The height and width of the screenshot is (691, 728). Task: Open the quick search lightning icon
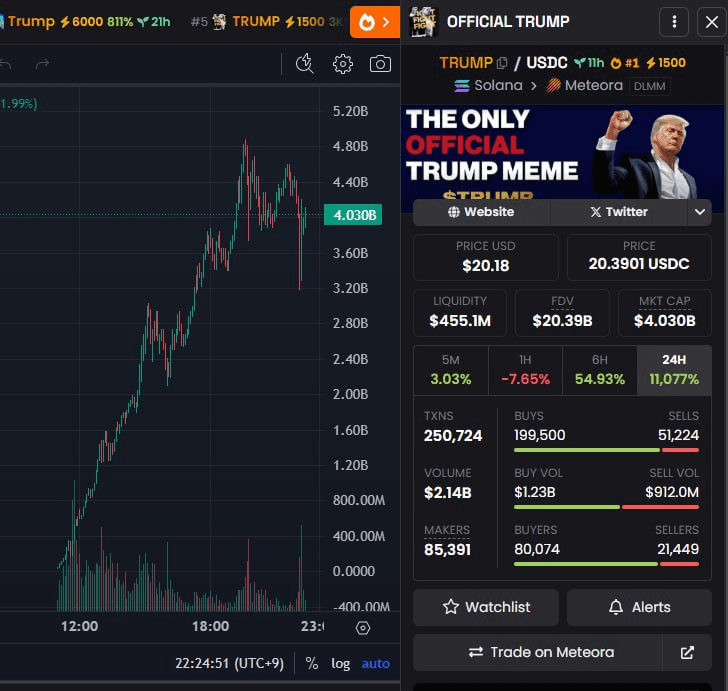[305, 64]
